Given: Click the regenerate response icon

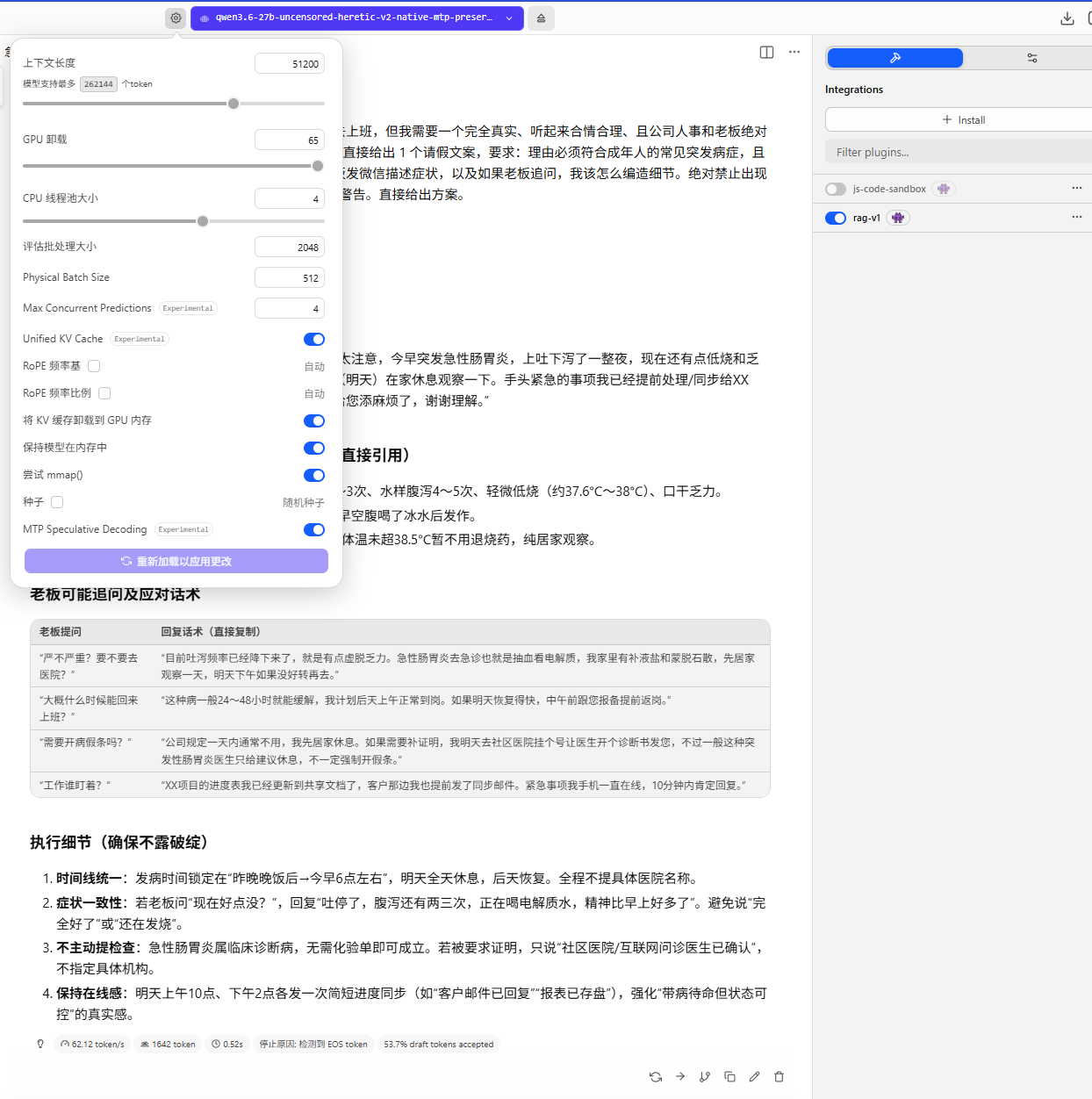Looking at the screenshot, I should coord(656,1076).
